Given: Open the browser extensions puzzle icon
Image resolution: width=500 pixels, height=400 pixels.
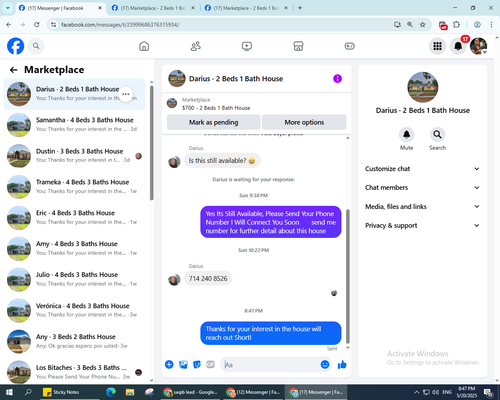Looking at the screenshot, I should tap(456, 24).
